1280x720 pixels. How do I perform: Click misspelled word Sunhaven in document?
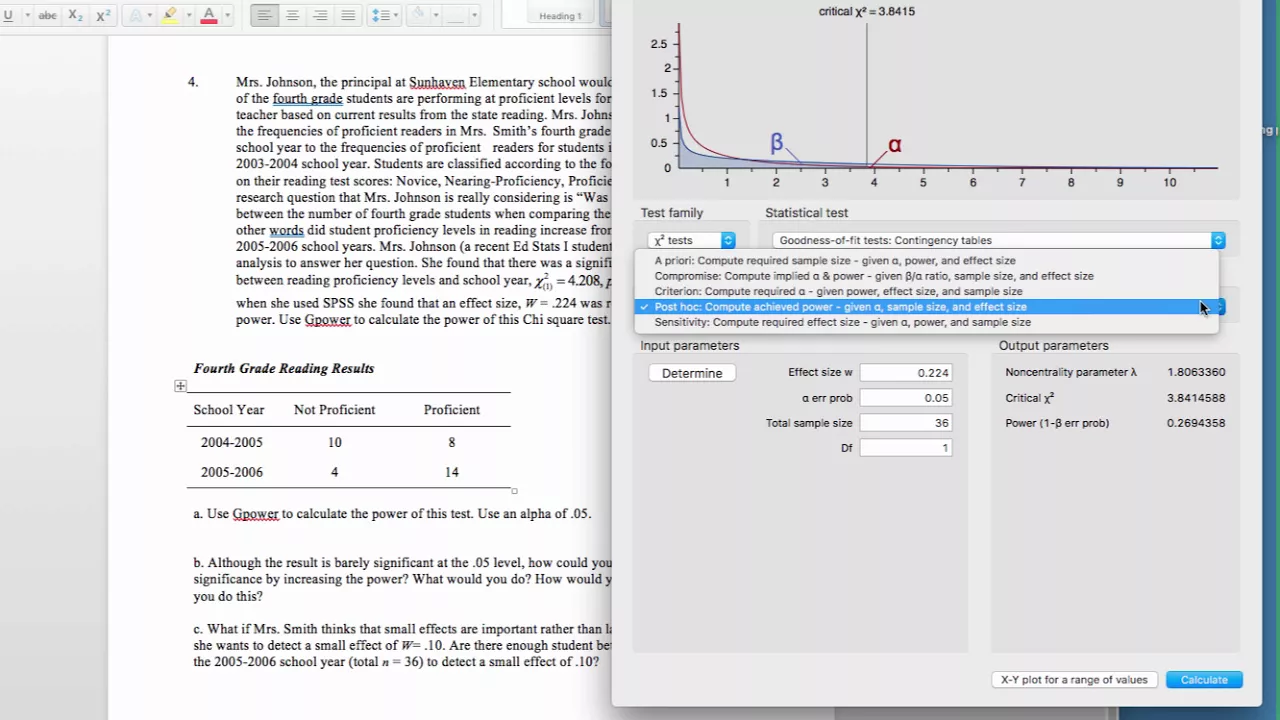click(437, 82)
